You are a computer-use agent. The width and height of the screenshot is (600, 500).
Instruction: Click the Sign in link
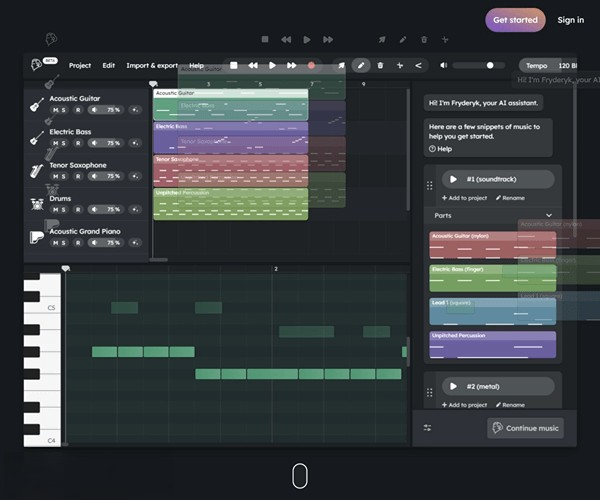571,20
